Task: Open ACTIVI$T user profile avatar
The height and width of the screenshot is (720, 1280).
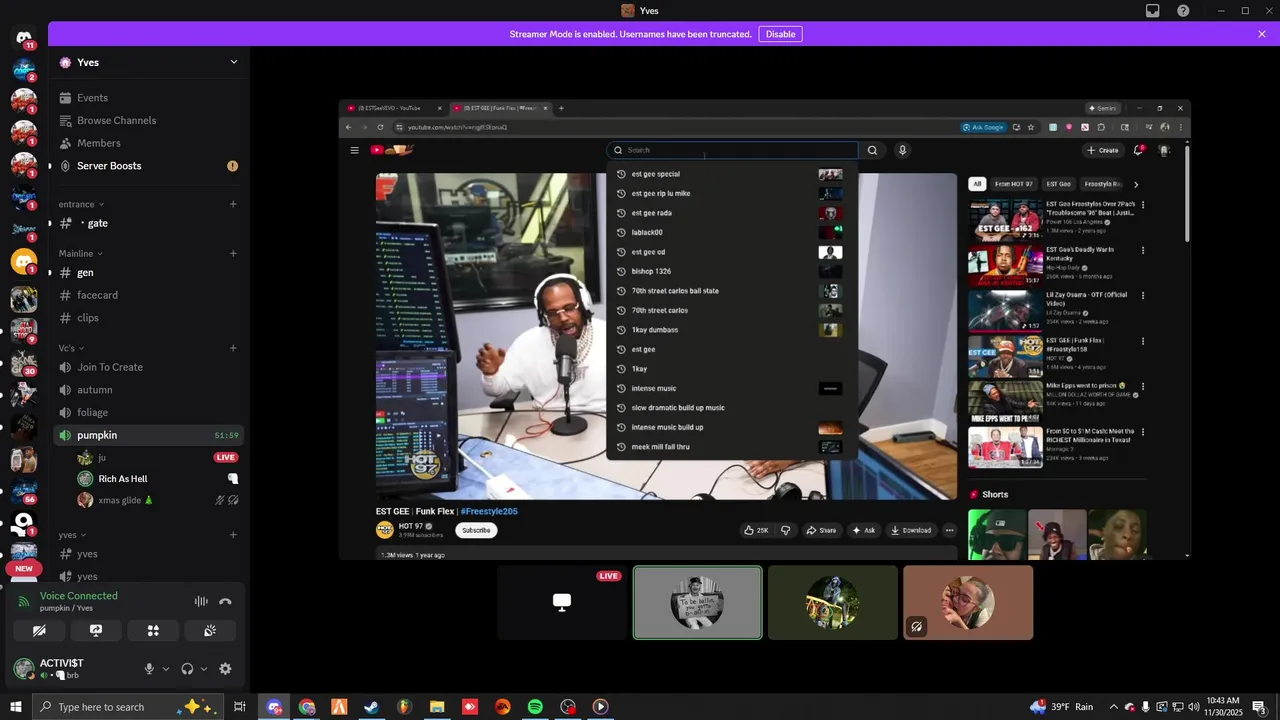Action: [24, 669]
